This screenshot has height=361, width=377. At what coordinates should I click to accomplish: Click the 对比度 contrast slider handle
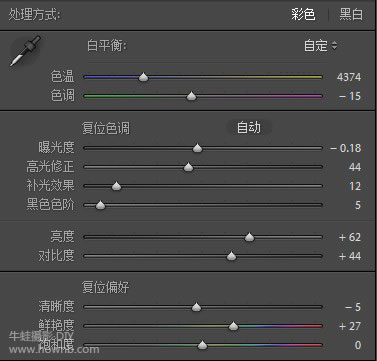tap(231, 256)
